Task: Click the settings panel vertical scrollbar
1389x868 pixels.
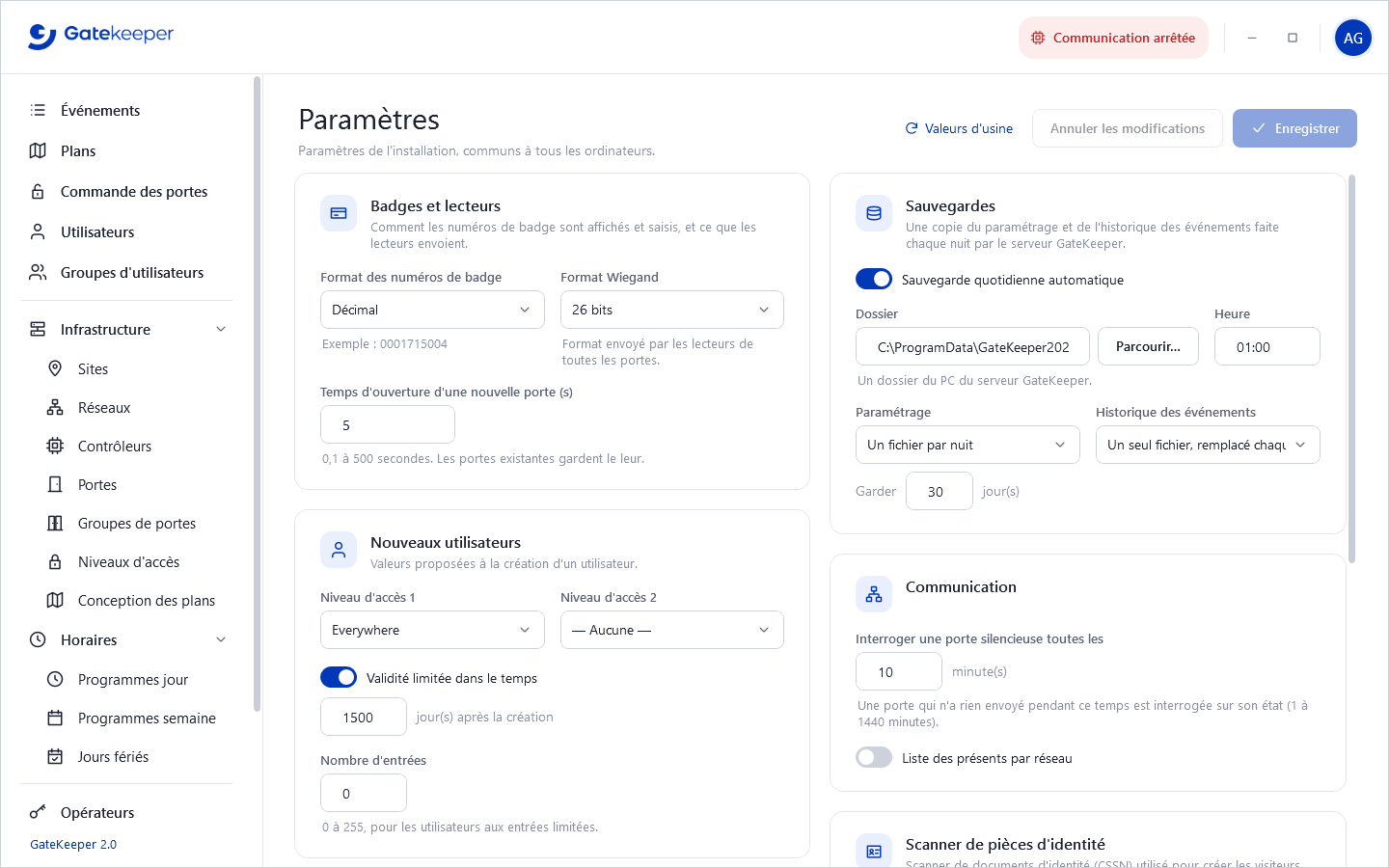Action: pyautogui.click(x=1352, y=368)
